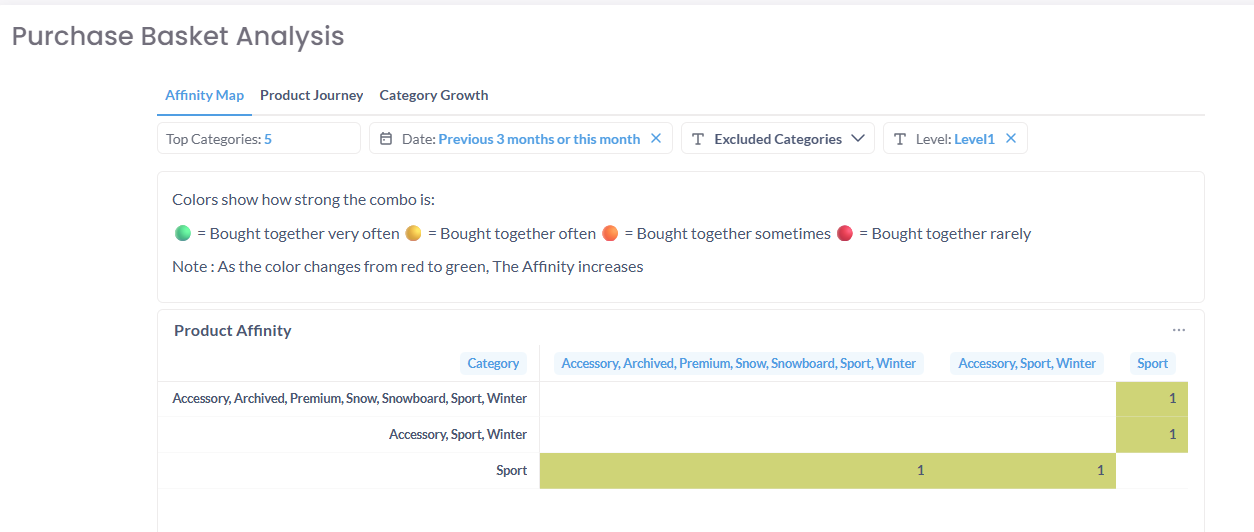This screenshot has width=1254, height=532.
Task: Click the green cell in Sport row
Action: point(827,471)
